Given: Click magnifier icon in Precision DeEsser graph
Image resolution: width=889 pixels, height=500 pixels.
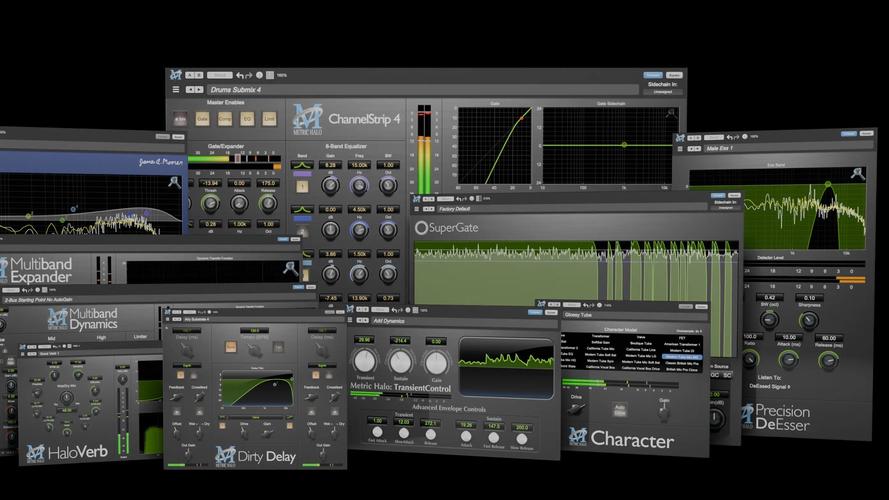Looking at the screenshot, I should (x=857, y=174).
